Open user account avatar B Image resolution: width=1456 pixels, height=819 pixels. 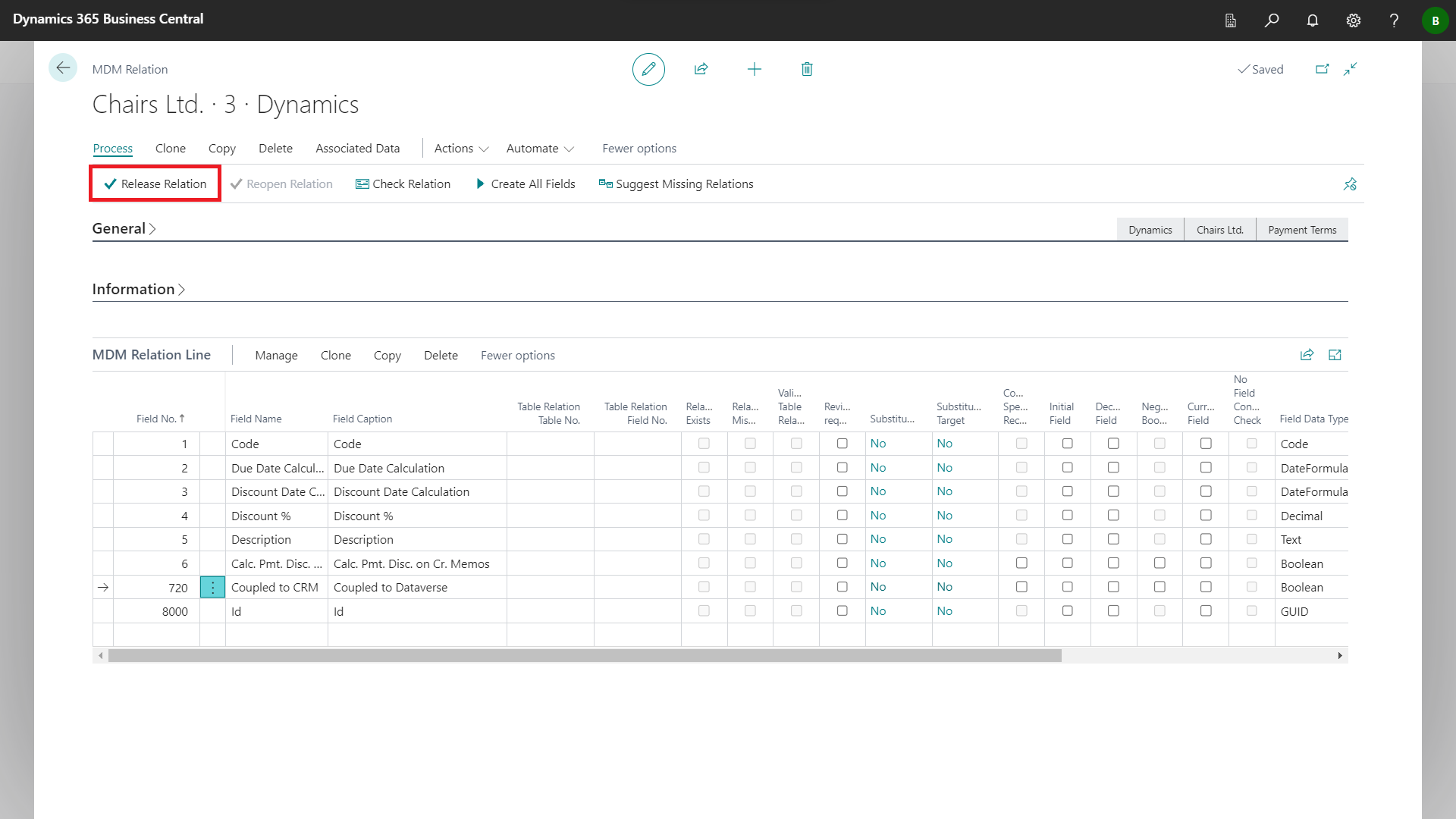pyautogui.click(x=1435, y=20)
